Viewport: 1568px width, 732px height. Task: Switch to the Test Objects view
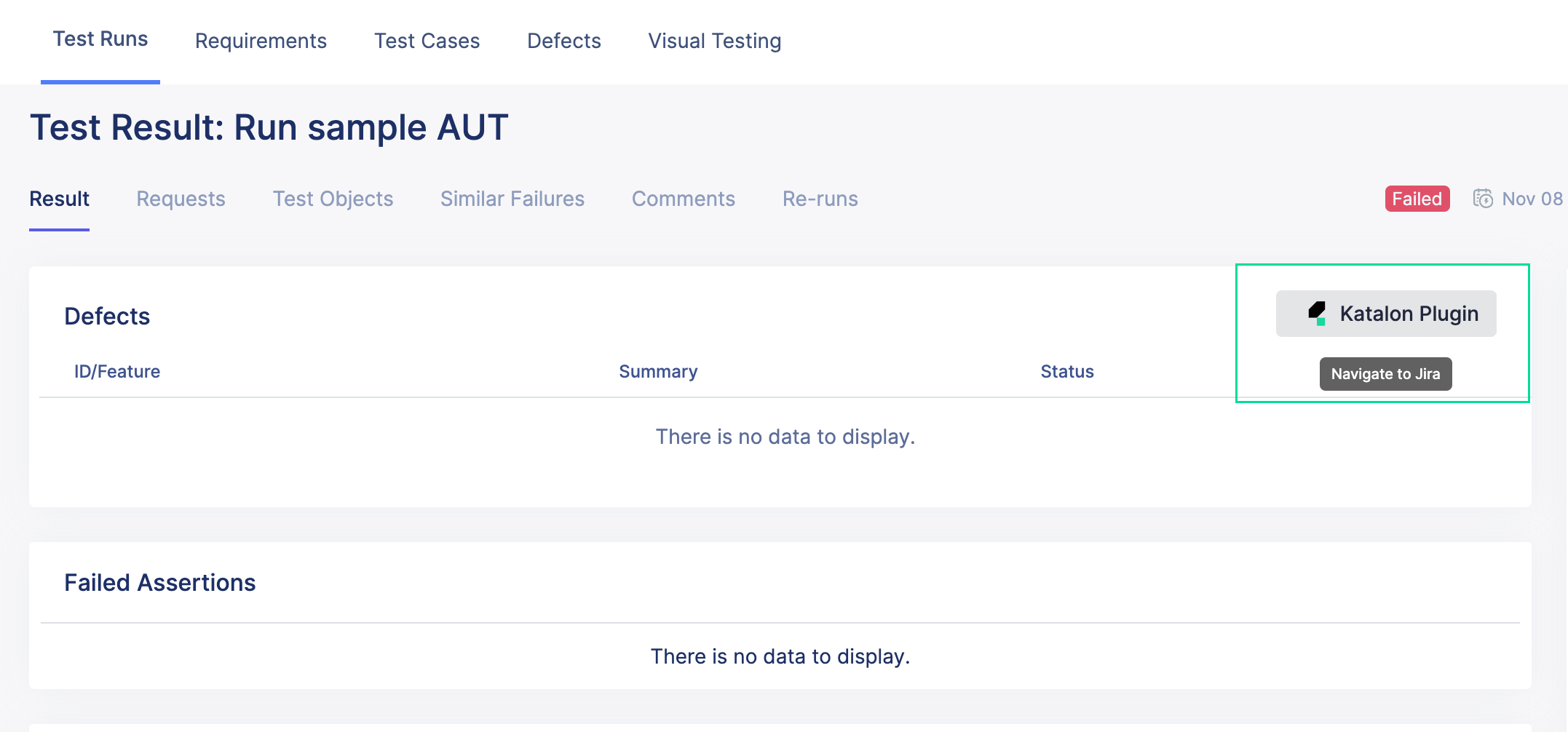[333, 199]
